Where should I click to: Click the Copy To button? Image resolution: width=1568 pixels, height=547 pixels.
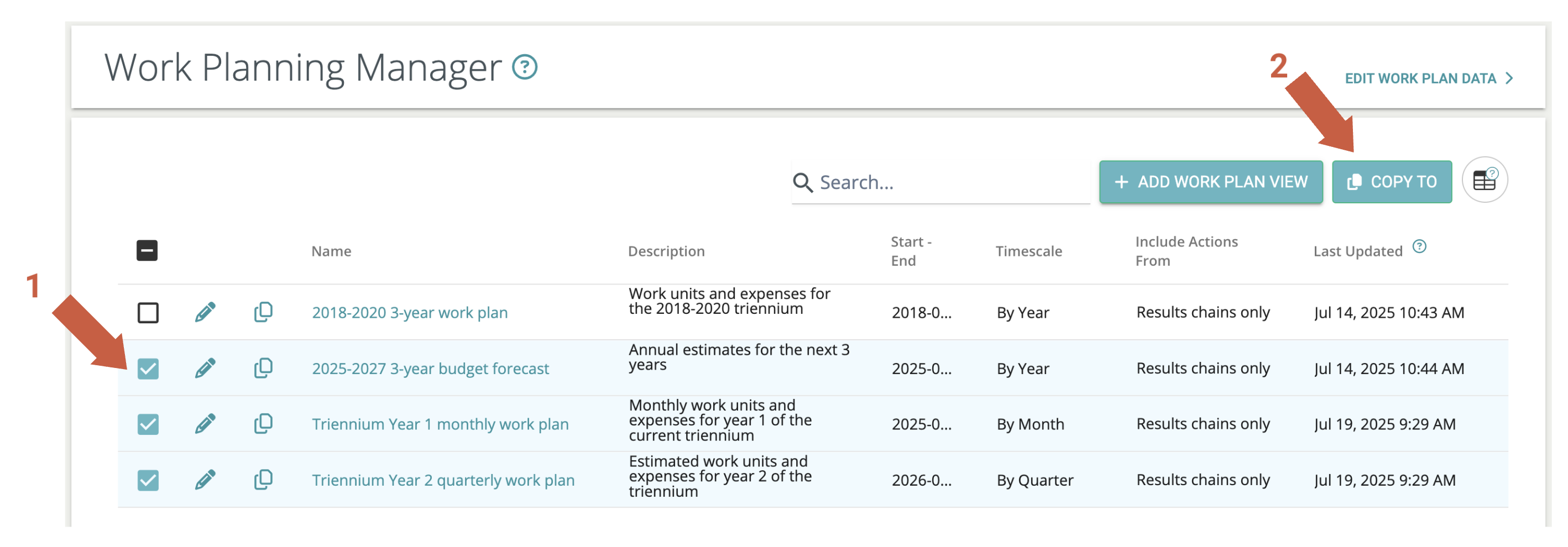[x=1392, y=182]
